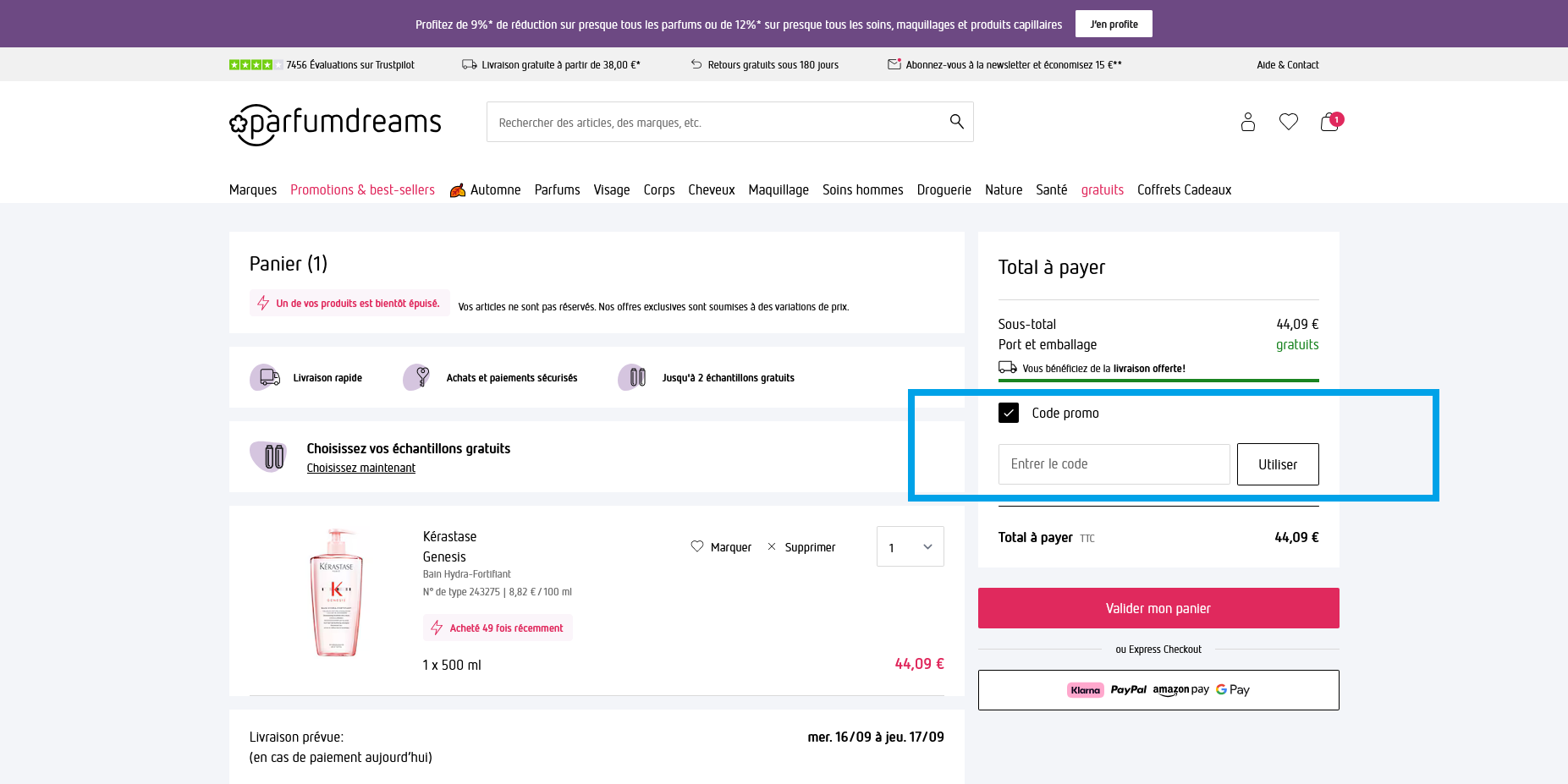Open the Soins hommes category
The image size is (1568, 784).
point(863,190)
